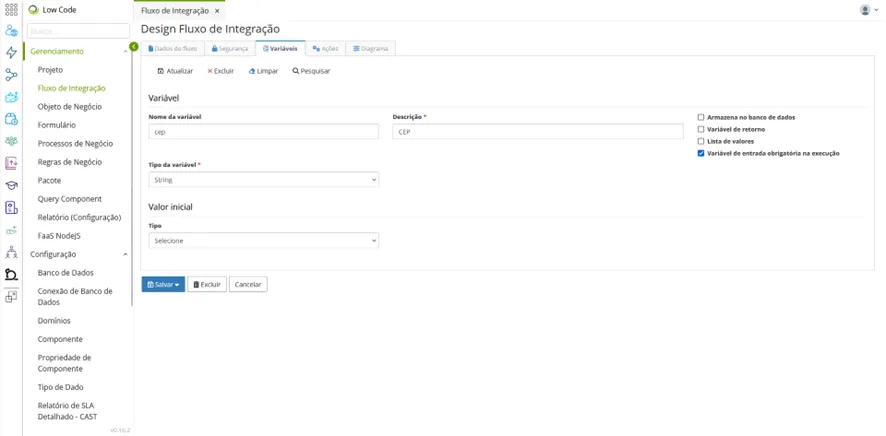Click the sidebar search input field
The width and height of the screenshot is (886, 436).
[79, 31]
